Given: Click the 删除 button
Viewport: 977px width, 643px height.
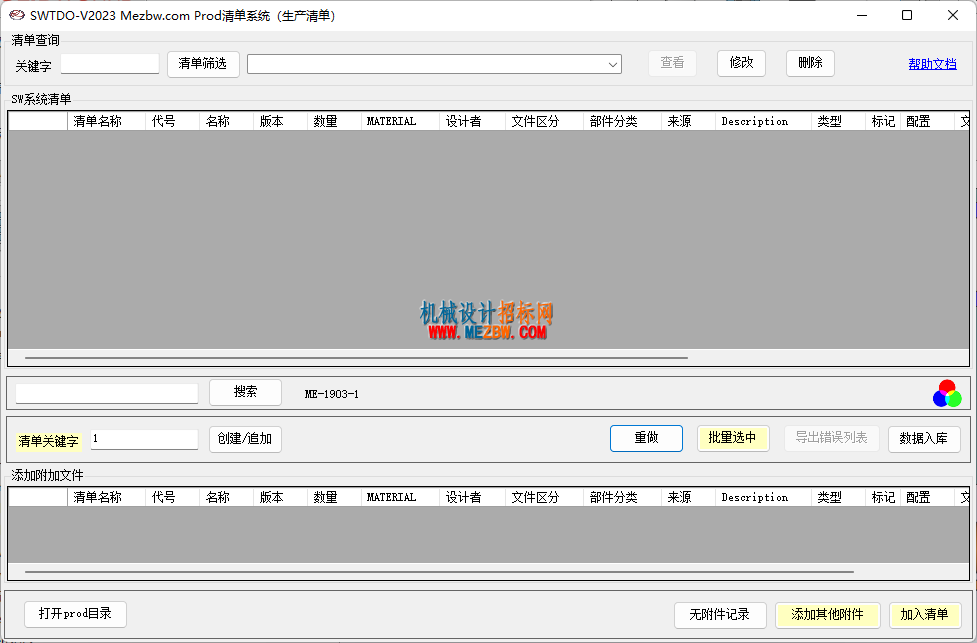Looking at the screenshot, I should click(810, 64).
